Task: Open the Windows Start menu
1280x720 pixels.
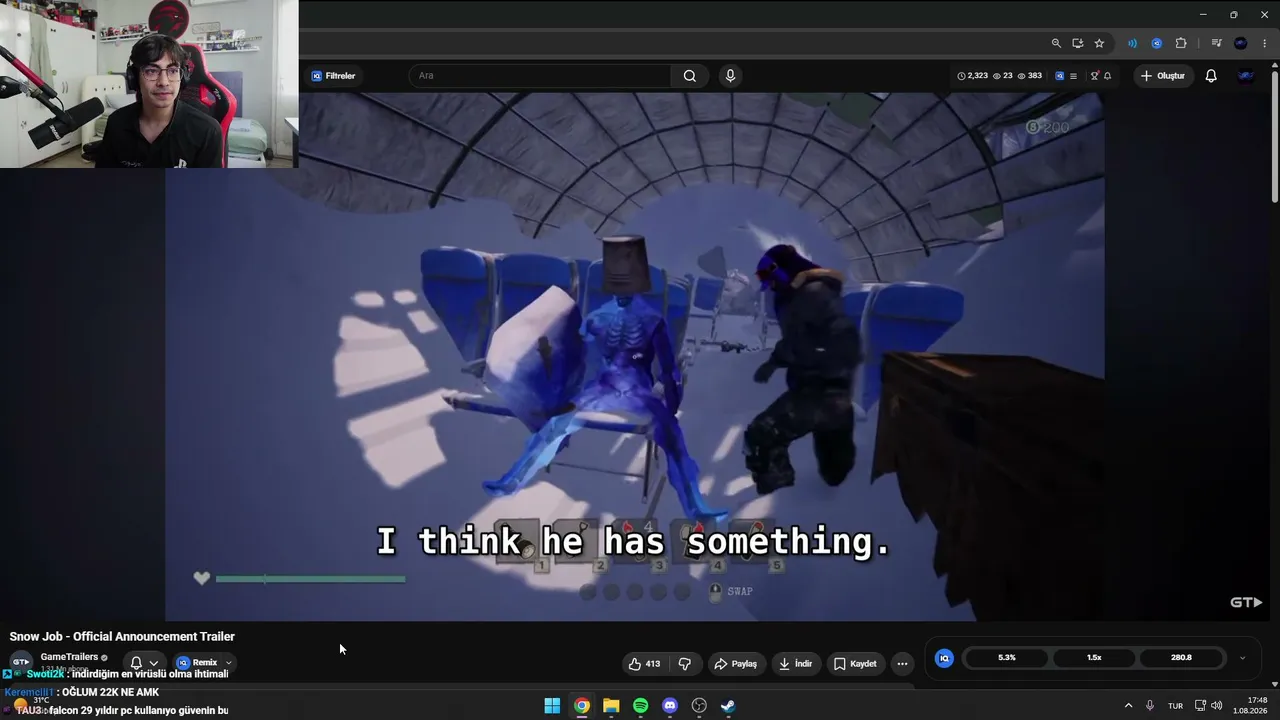Action: click(x=552, y=706)
